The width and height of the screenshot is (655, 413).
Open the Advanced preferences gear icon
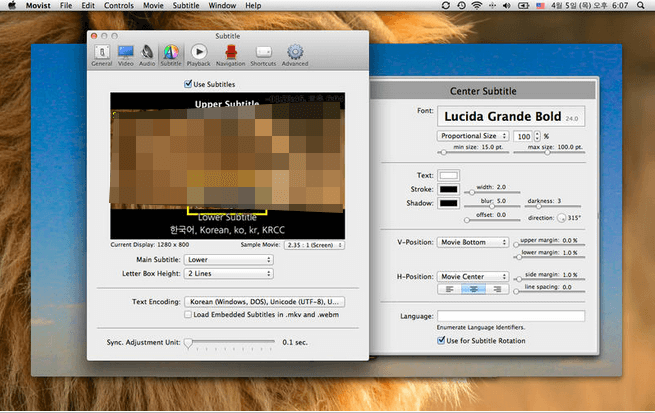(295, 53)
